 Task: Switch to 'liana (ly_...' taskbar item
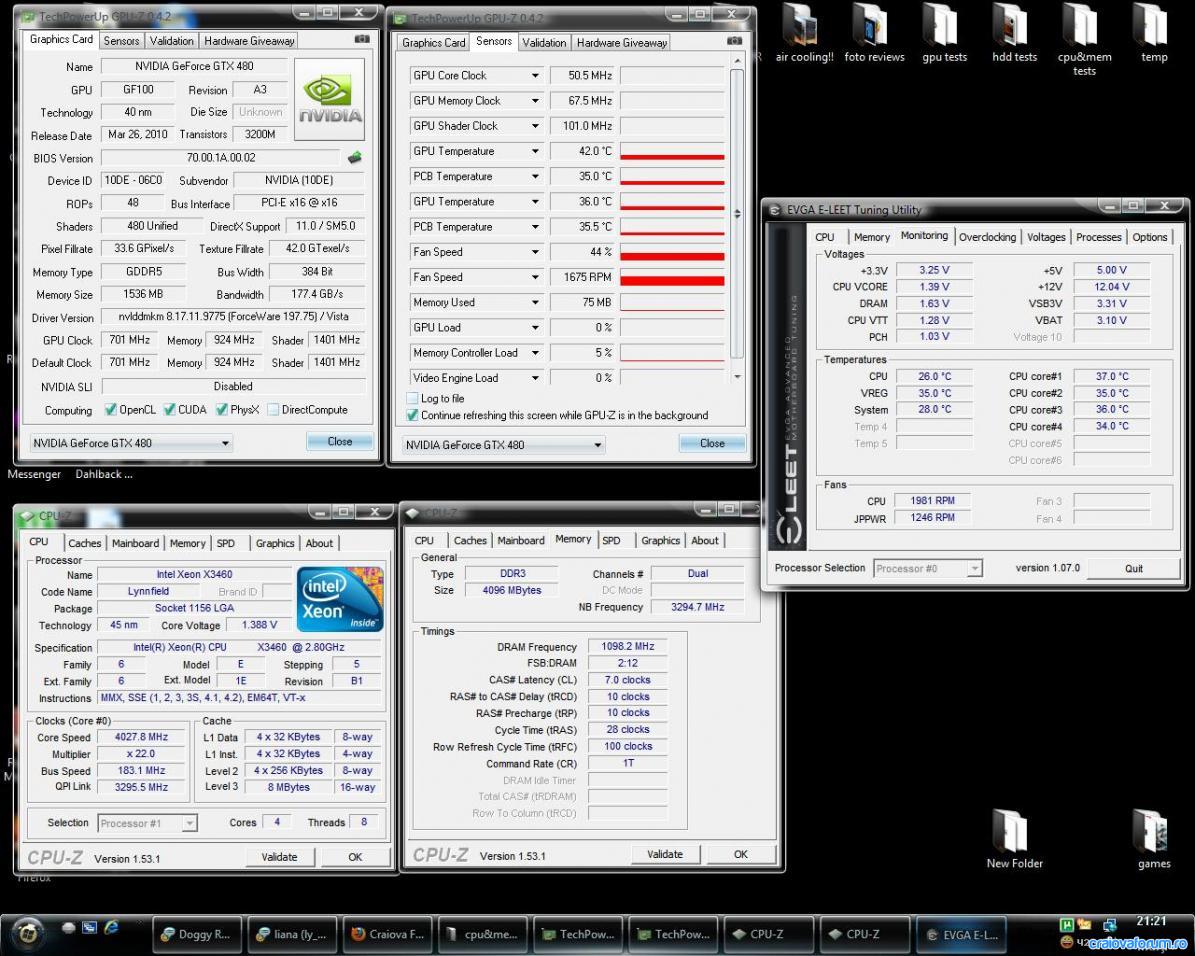pos(293,934)
